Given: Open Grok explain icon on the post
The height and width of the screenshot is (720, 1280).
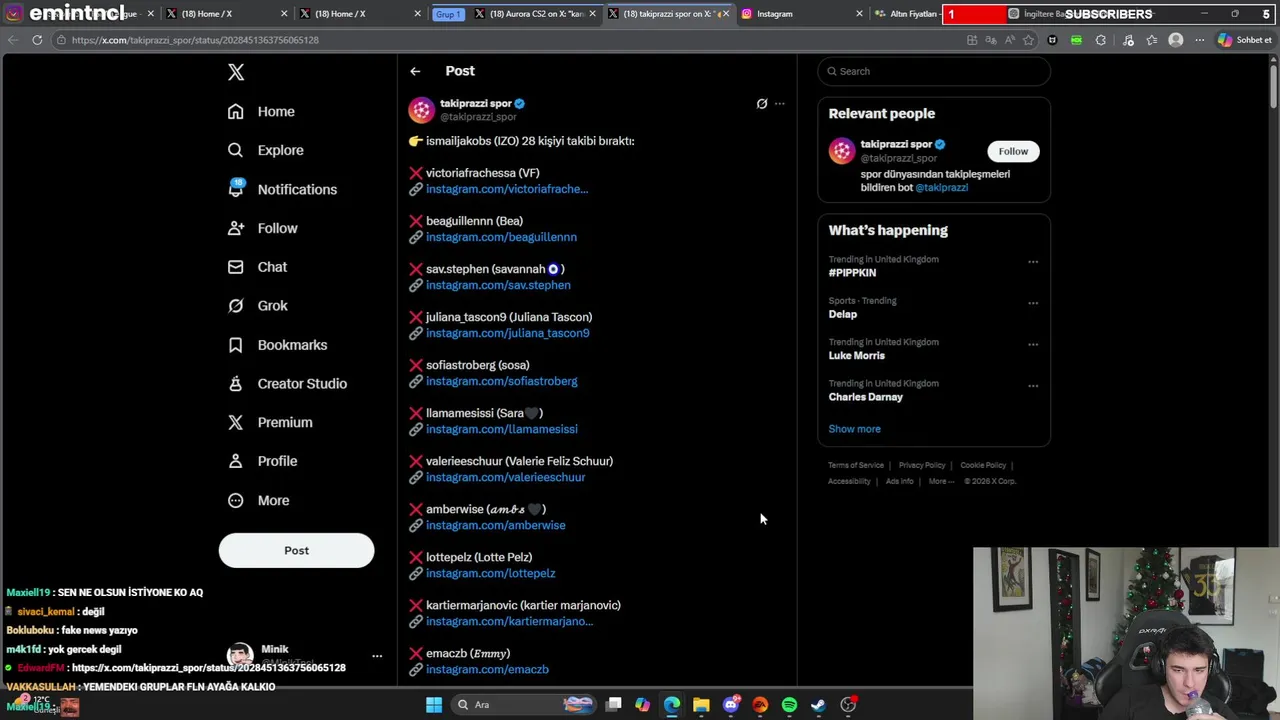Looking at the screenshot, I should (x=762, y=103).
